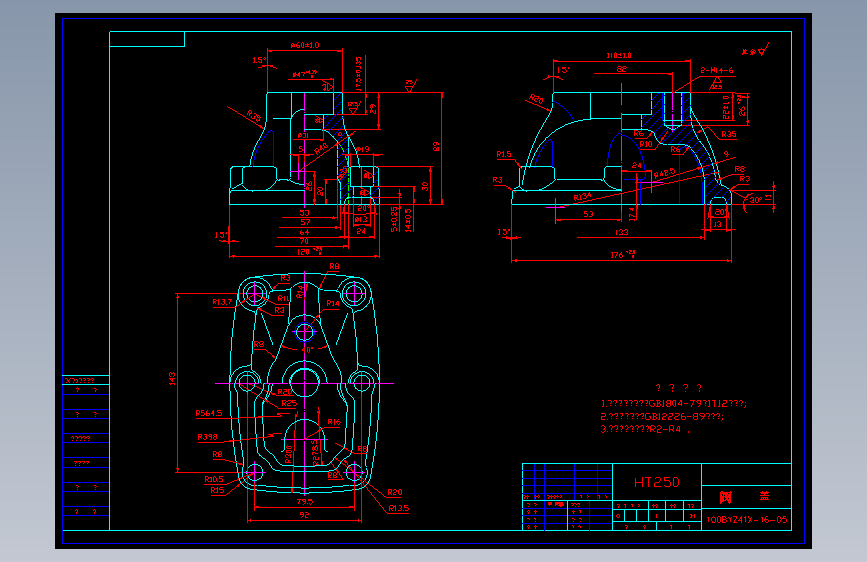Click the 92 width dimension in plan view
The height and width of the screenshot is (562, 867).
[304, 515]
